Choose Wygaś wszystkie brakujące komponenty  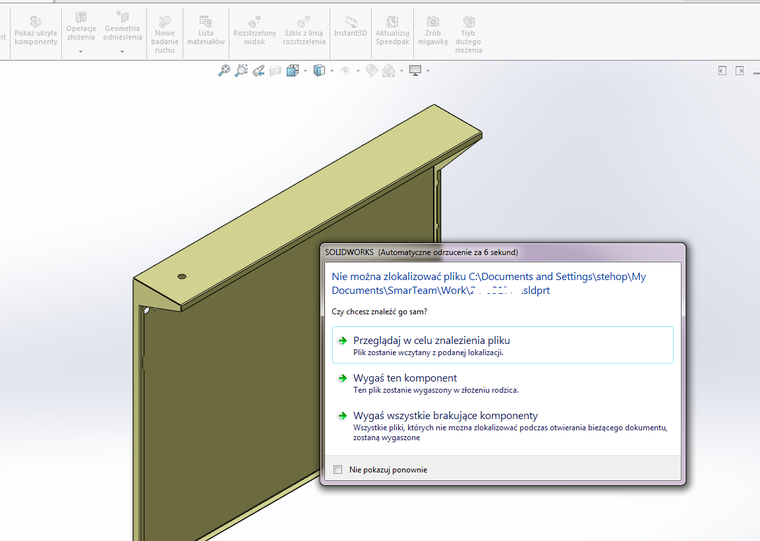coord(503,426)
